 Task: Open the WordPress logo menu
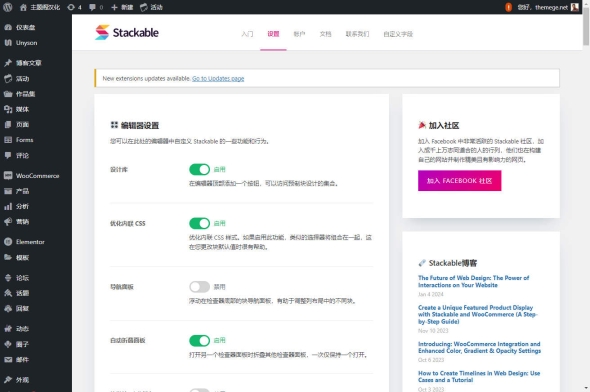tap(8, 7)
